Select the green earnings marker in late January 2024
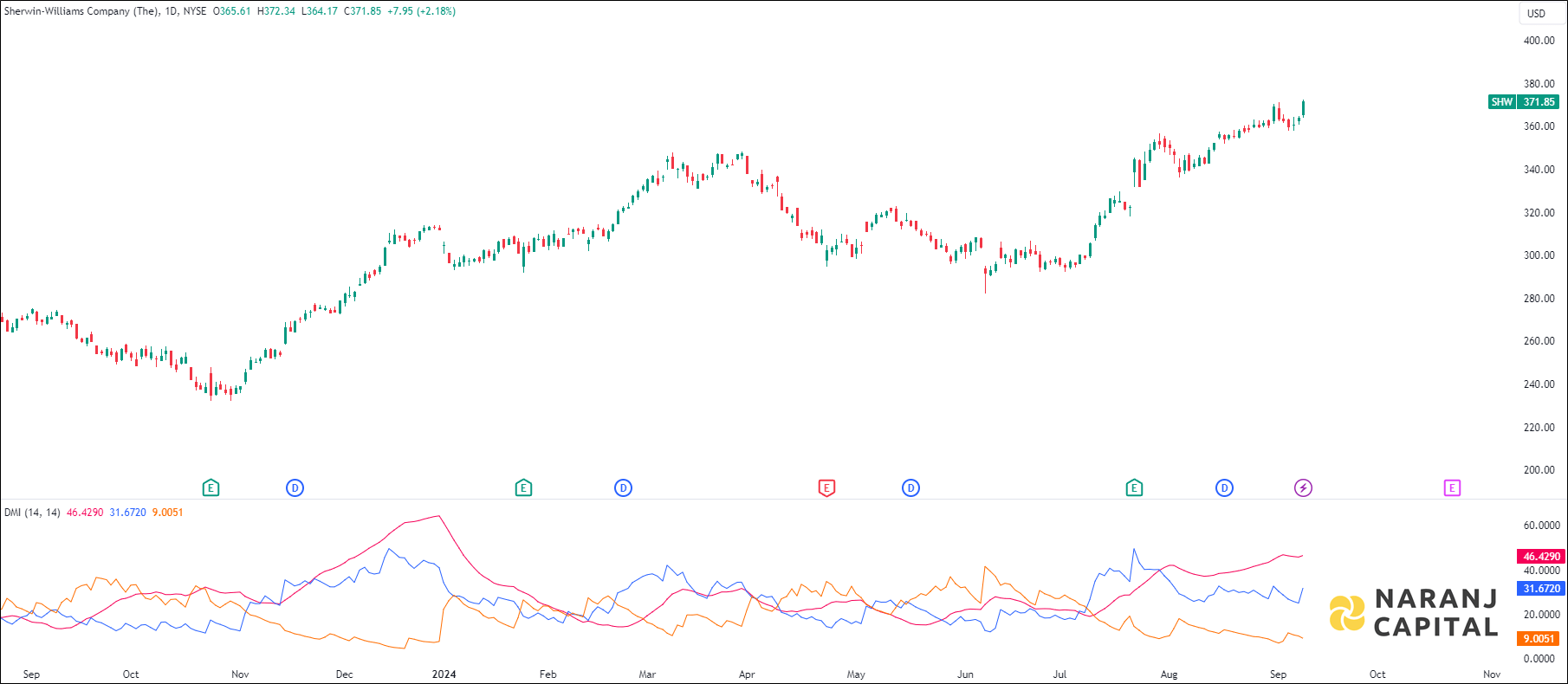This screenshot has width=1568, height=684. pos(523,488)
